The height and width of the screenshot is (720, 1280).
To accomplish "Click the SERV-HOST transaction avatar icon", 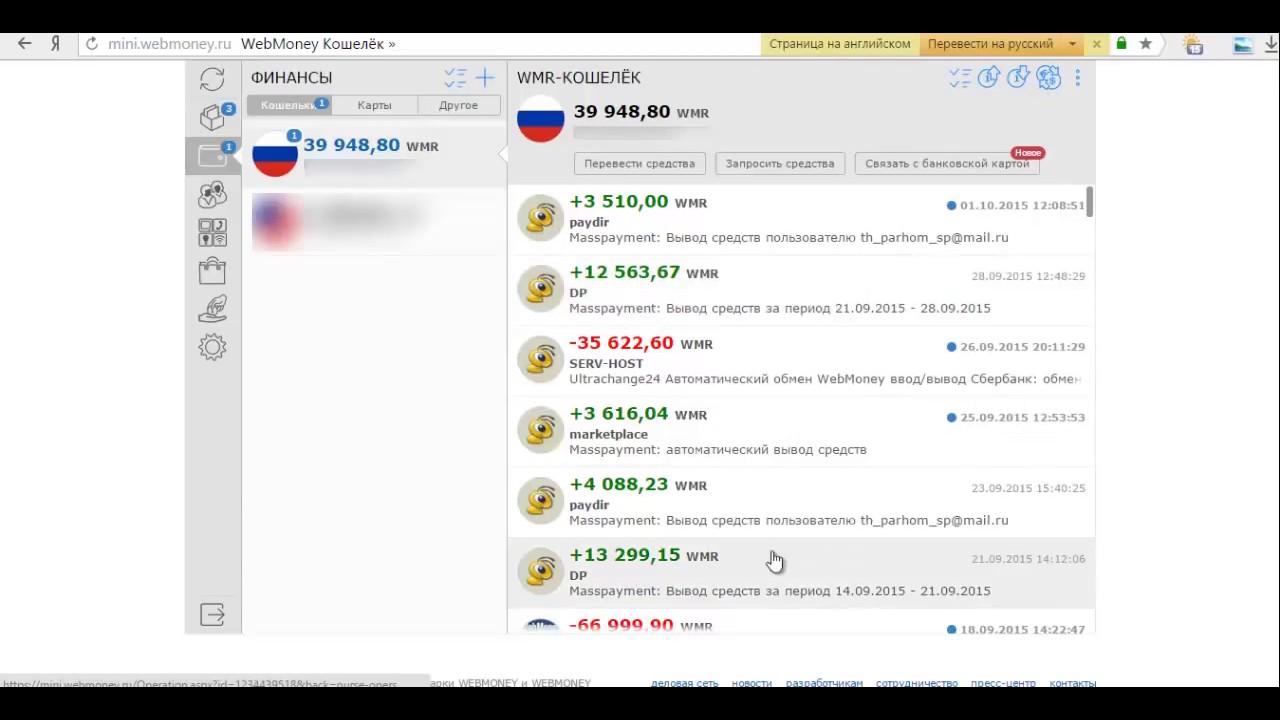I will coord(541,359).
